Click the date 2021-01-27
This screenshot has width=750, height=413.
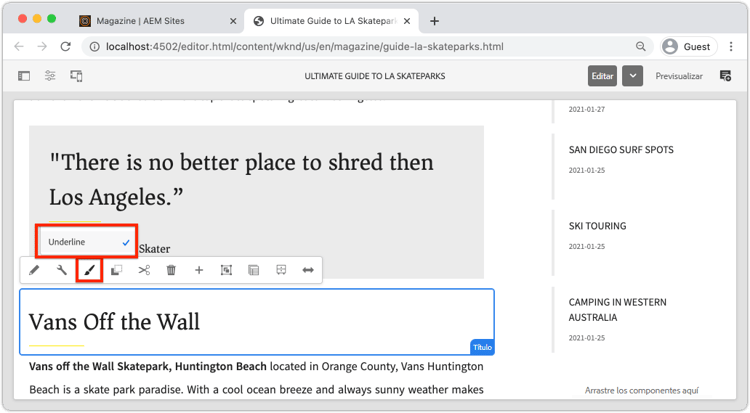586,110
